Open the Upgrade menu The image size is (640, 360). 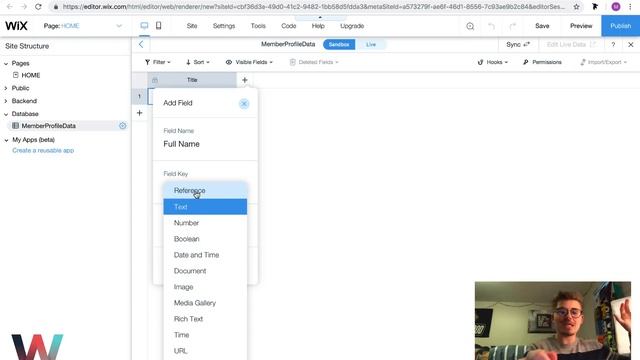[x=352, y=26]
